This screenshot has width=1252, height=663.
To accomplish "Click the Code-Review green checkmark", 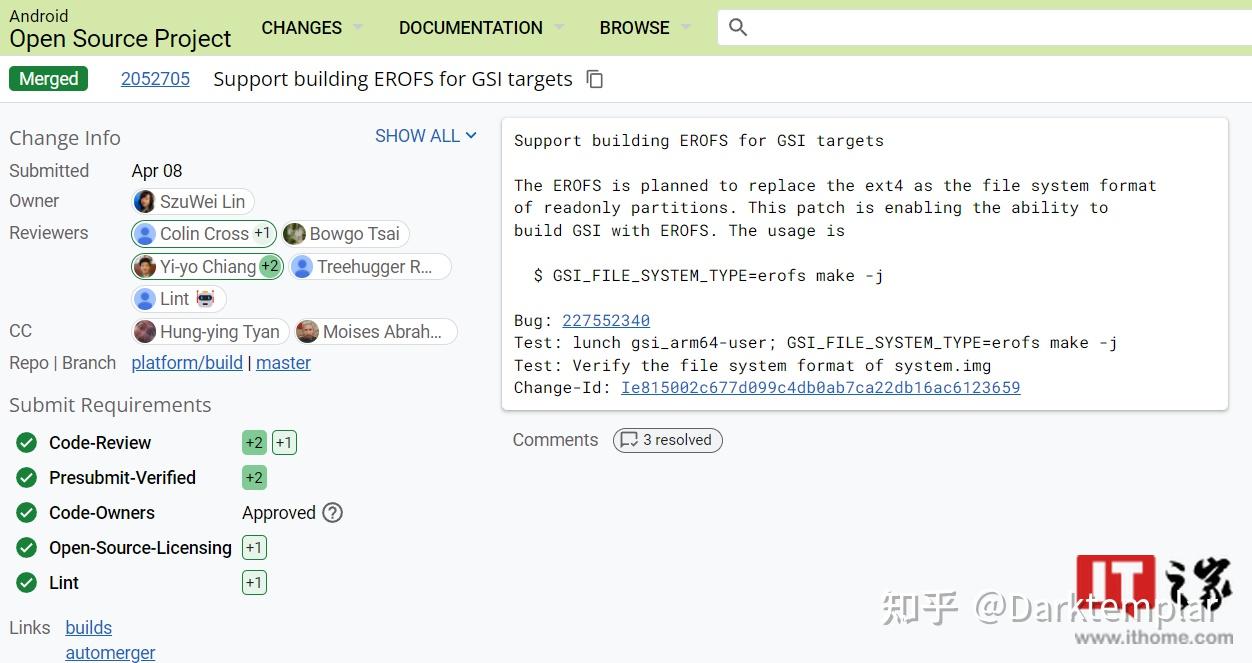I will coord(26,442).
